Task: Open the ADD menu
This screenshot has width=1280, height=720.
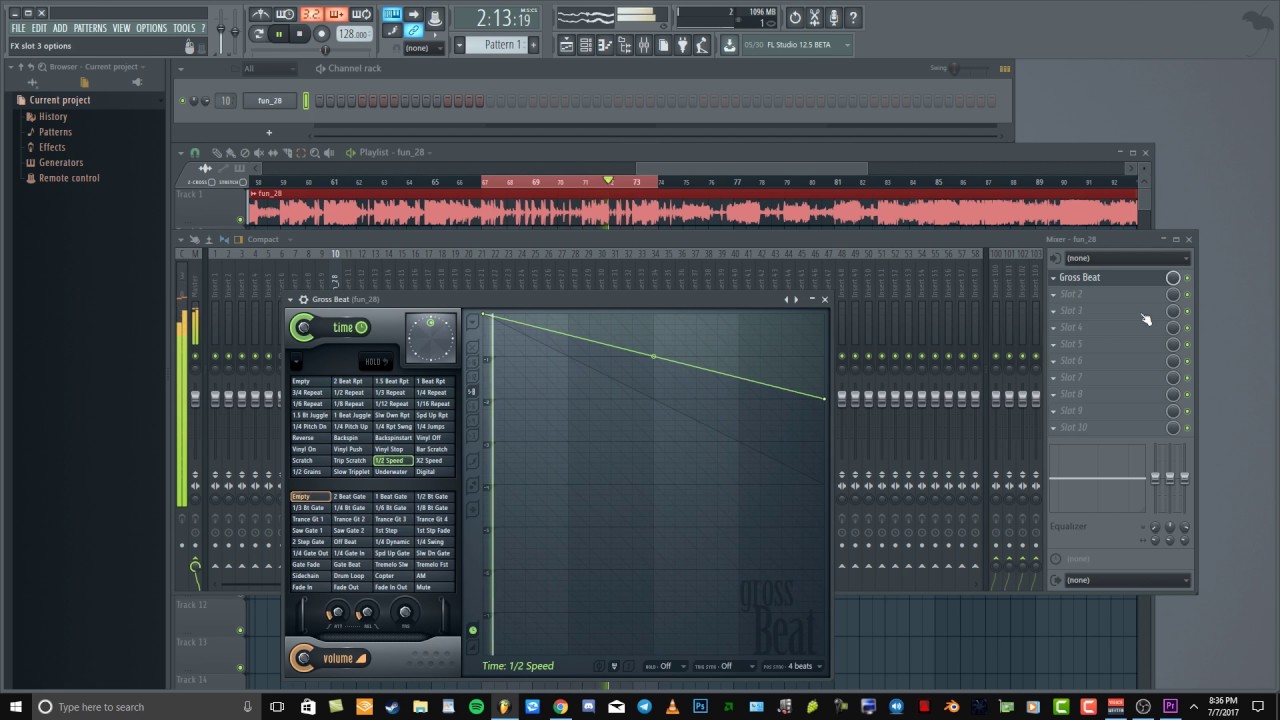Action: point(60,28)
